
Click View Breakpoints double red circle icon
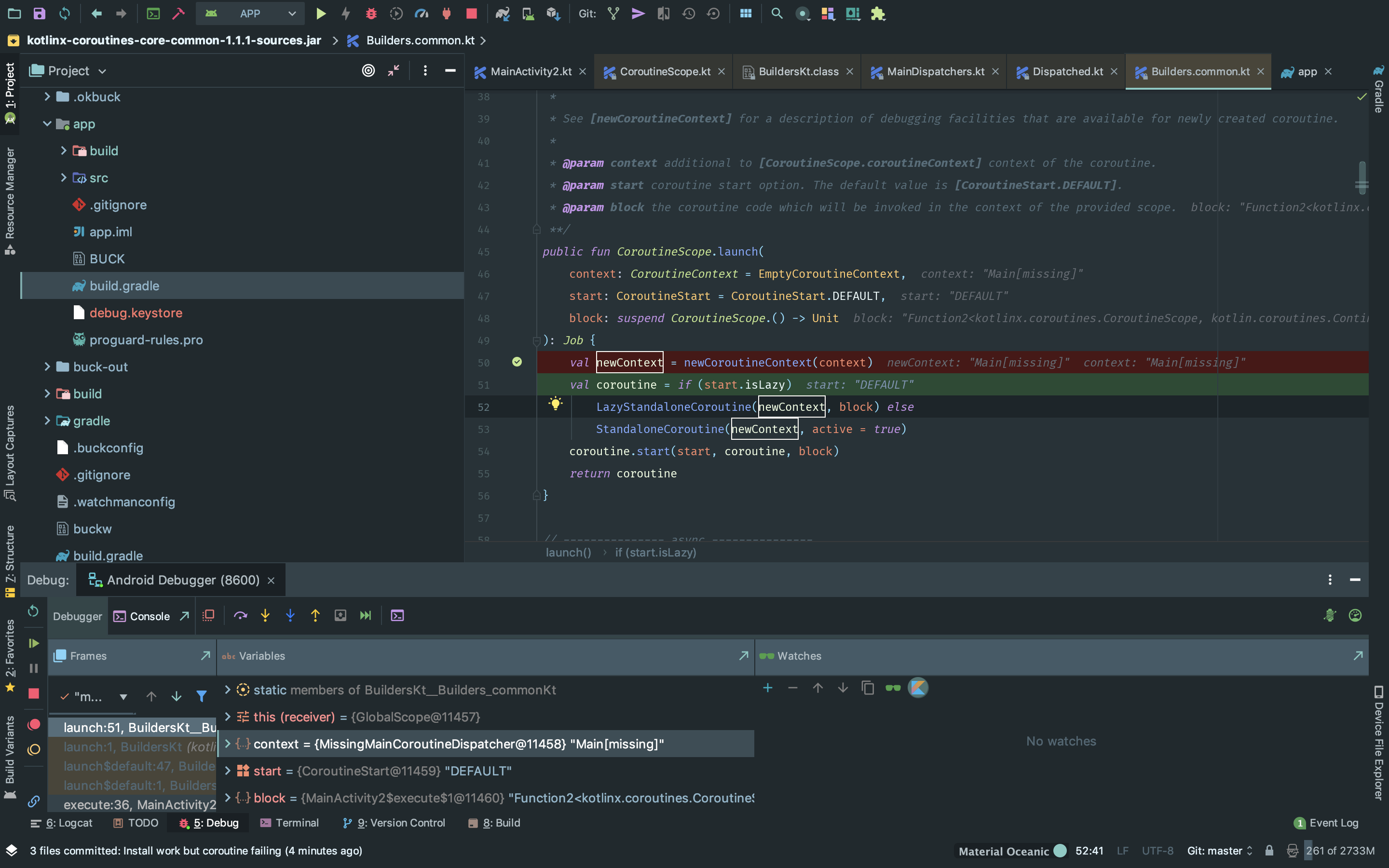pos(34,724)
